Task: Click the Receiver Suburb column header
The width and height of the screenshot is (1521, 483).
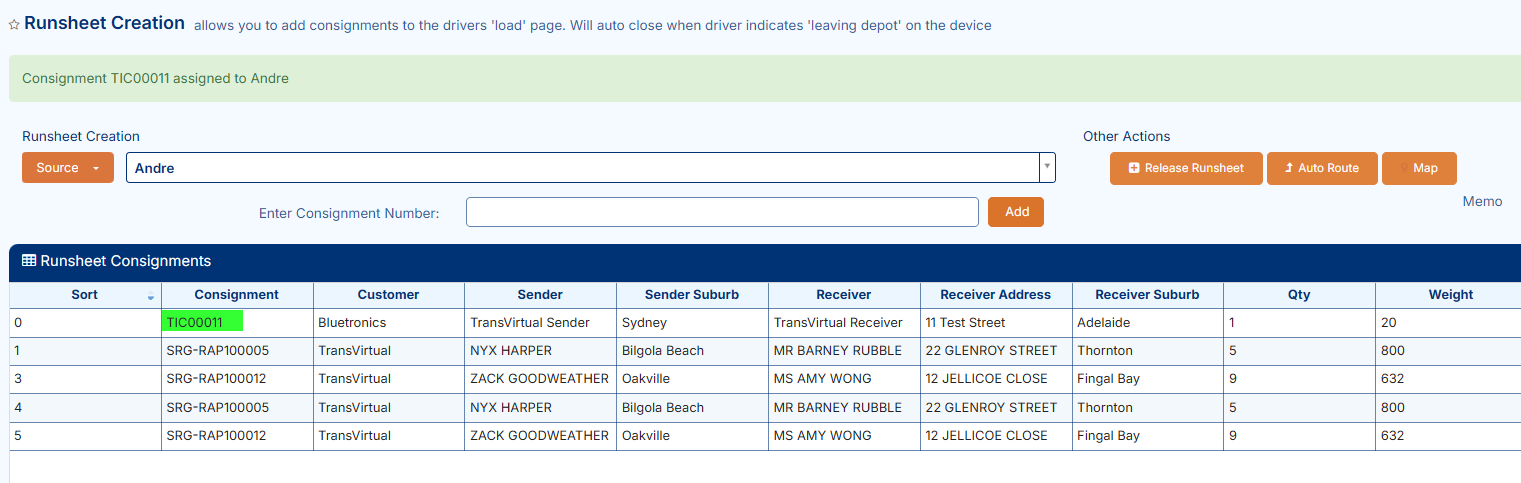Action: click(x=1147, y=295)
